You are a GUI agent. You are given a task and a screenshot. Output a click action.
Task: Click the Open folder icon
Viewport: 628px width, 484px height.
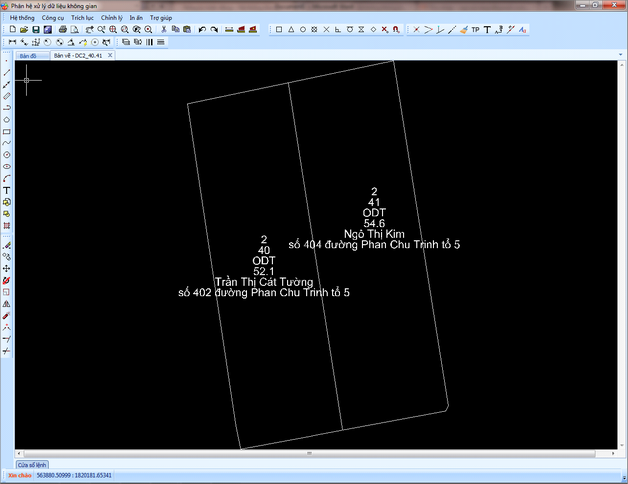click(23, 30)
